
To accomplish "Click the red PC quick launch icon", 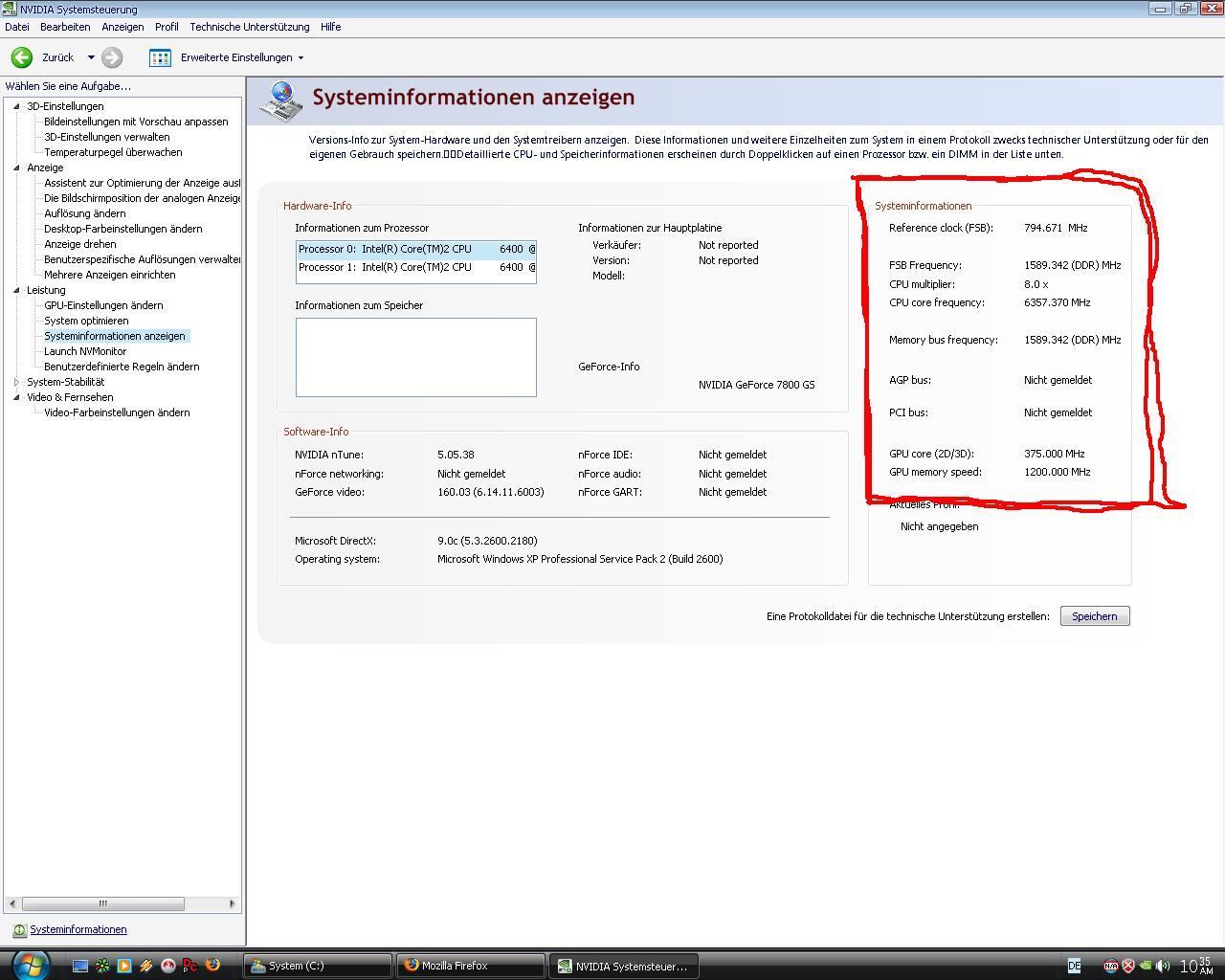I will [190, 966].
